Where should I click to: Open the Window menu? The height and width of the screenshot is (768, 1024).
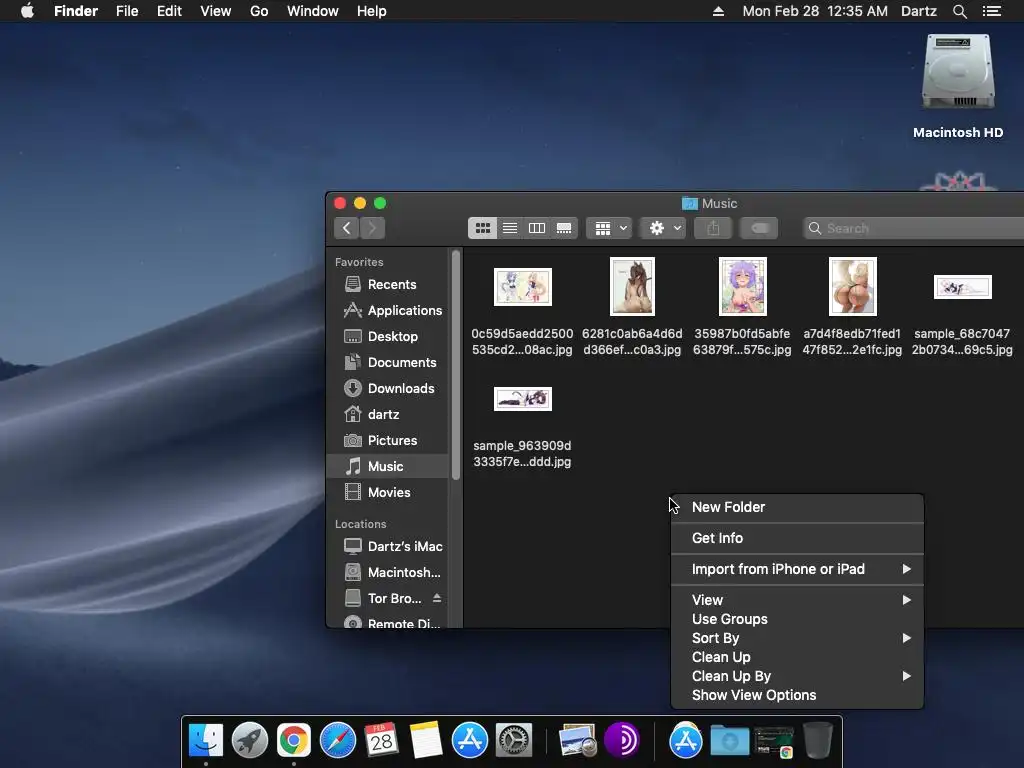click(313, 11)
